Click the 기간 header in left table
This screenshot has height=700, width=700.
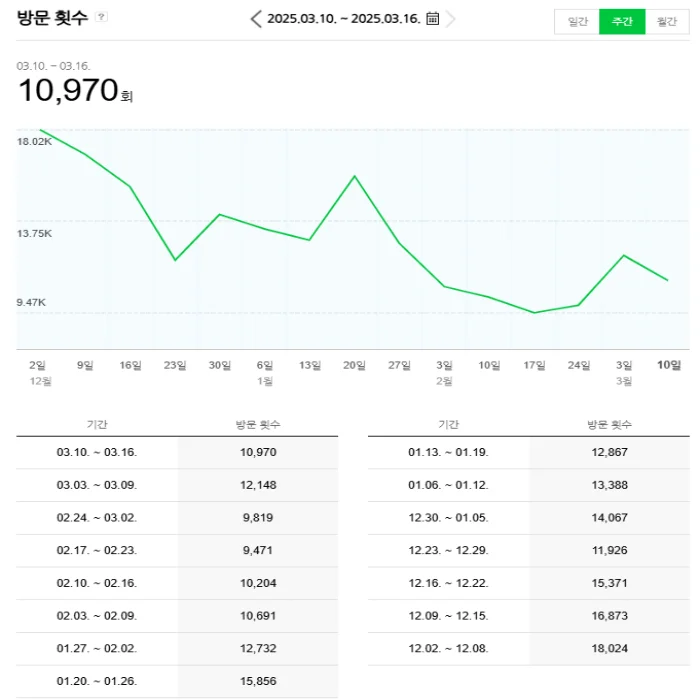(97, 425)
